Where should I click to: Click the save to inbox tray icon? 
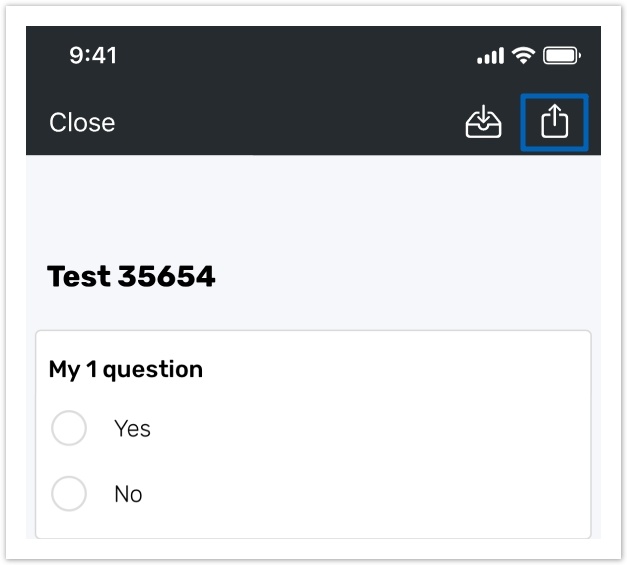pyautogui.click(x=483, y=123)
